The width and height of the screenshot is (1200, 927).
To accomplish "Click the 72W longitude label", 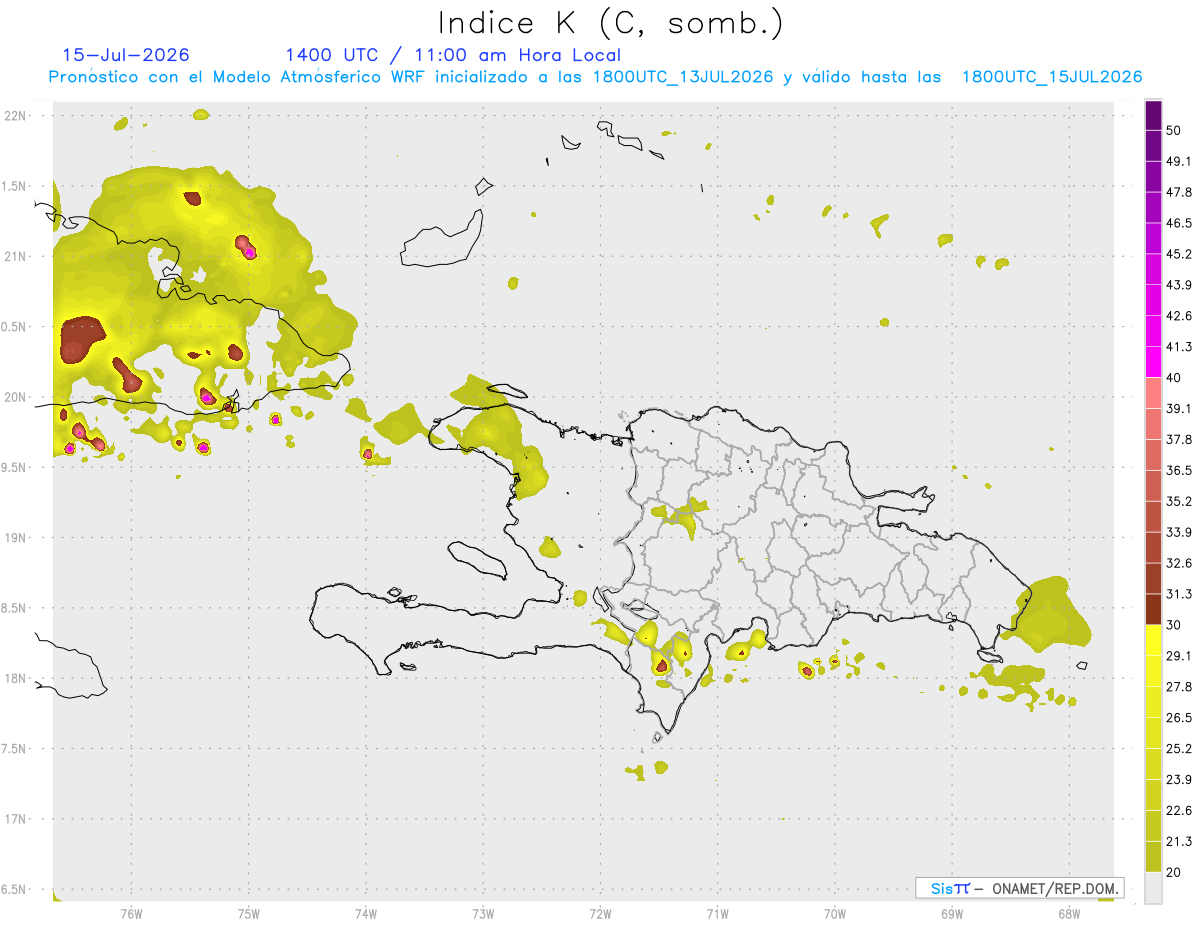I will pos(600,914).
